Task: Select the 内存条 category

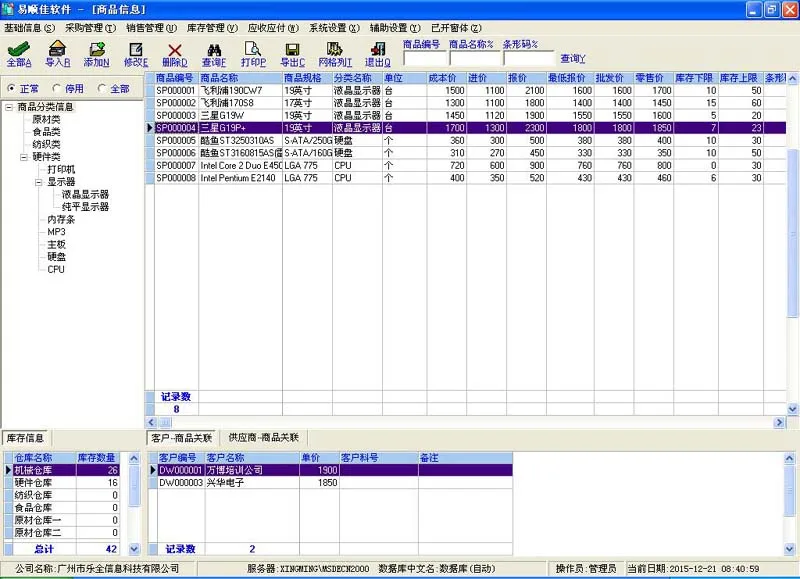Action: pyautogui.click(x=61, y=219)
